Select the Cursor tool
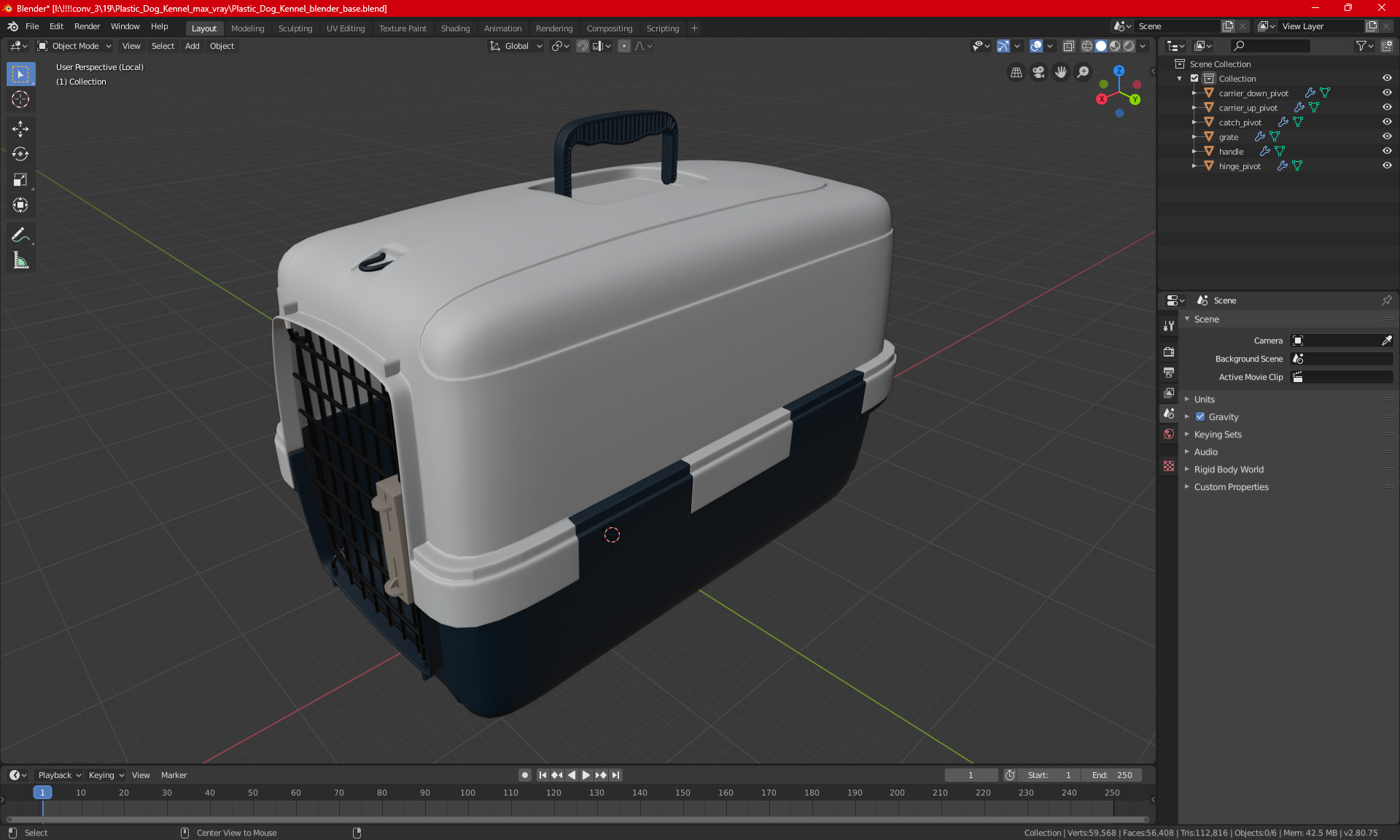Screen dimensions: 1400x840 pyautogui.click(x=20, y=100)
